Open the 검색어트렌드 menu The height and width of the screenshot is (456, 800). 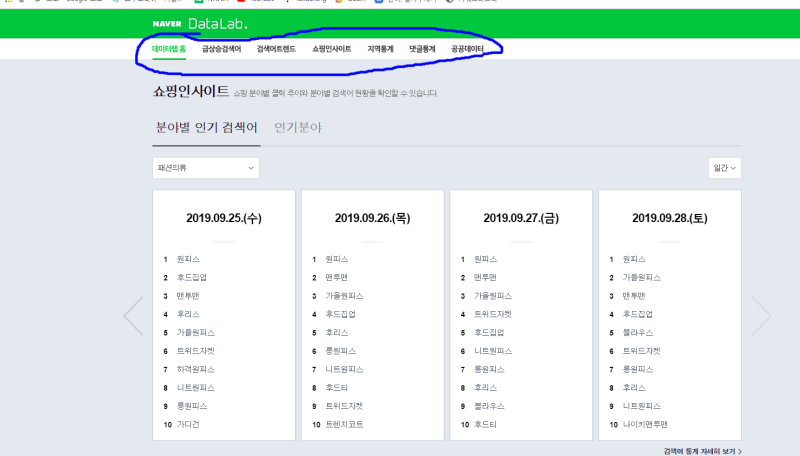coord(276,49)
